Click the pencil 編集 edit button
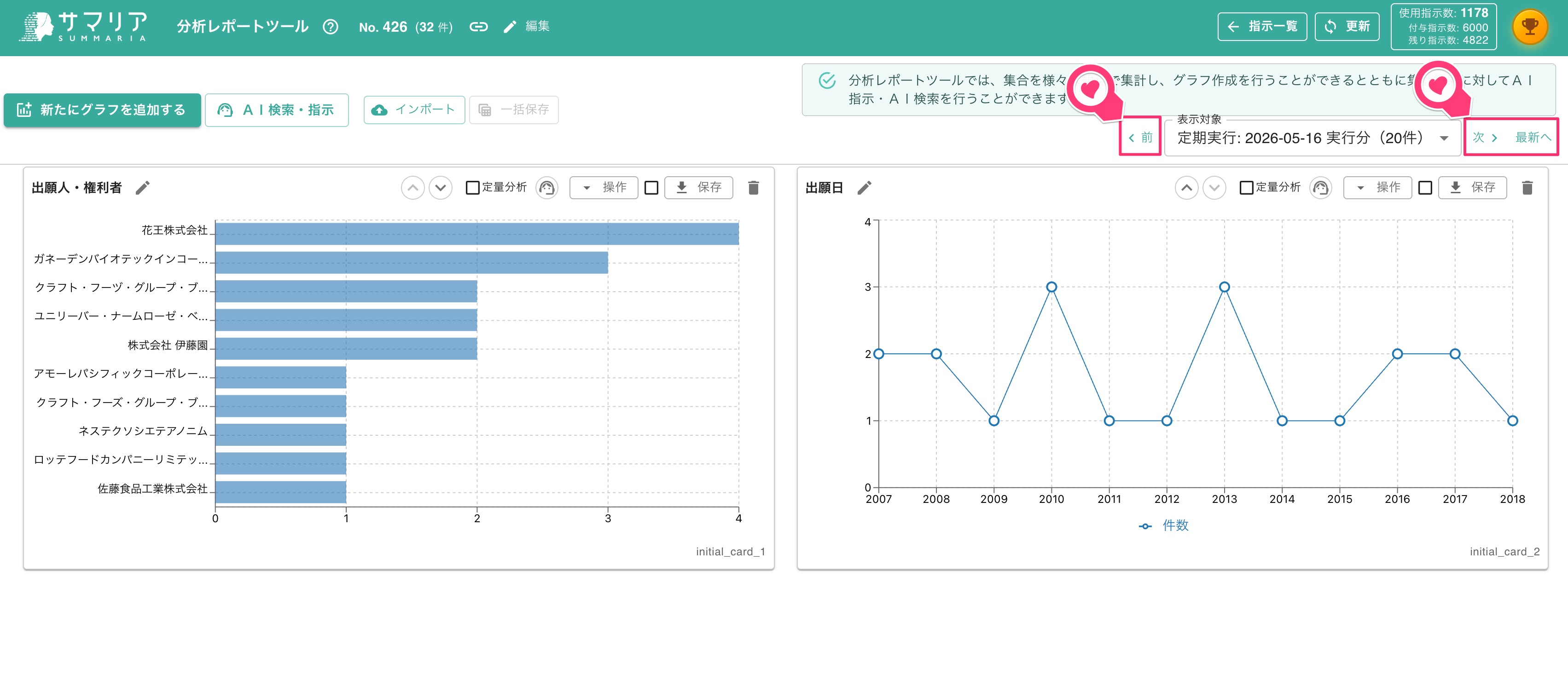The width and height of the screenshot is (1568, 692). tap(527, 26)
